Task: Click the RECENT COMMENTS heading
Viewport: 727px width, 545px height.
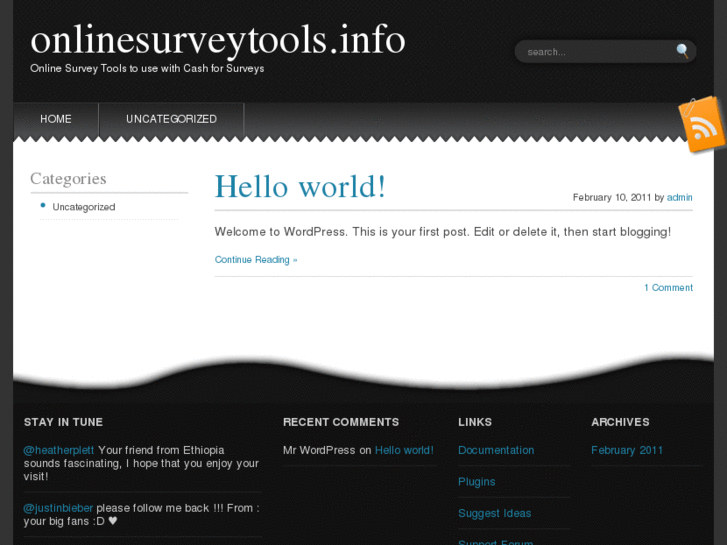Action: coord(341,422)
